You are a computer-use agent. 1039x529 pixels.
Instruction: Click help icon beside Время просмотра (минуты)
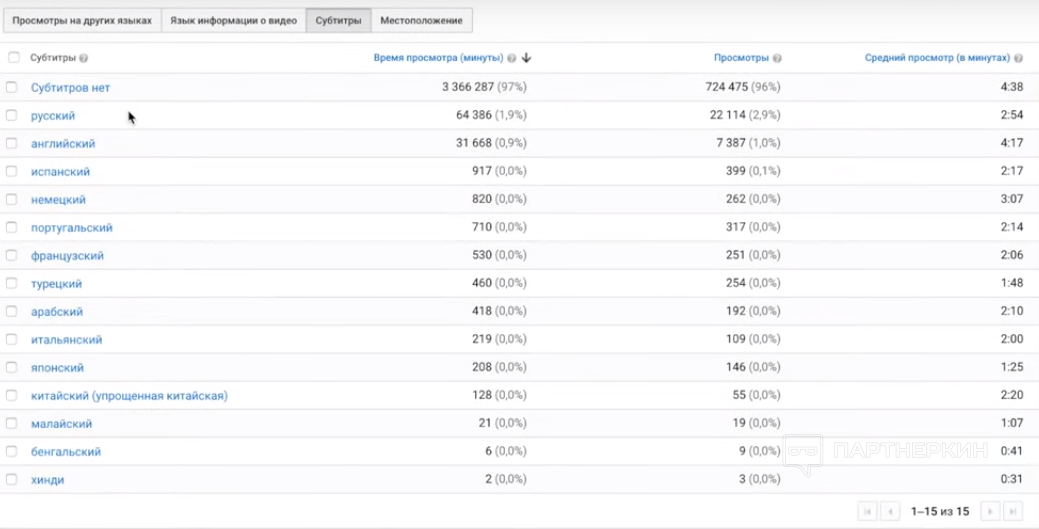click(x=512, y=58)
